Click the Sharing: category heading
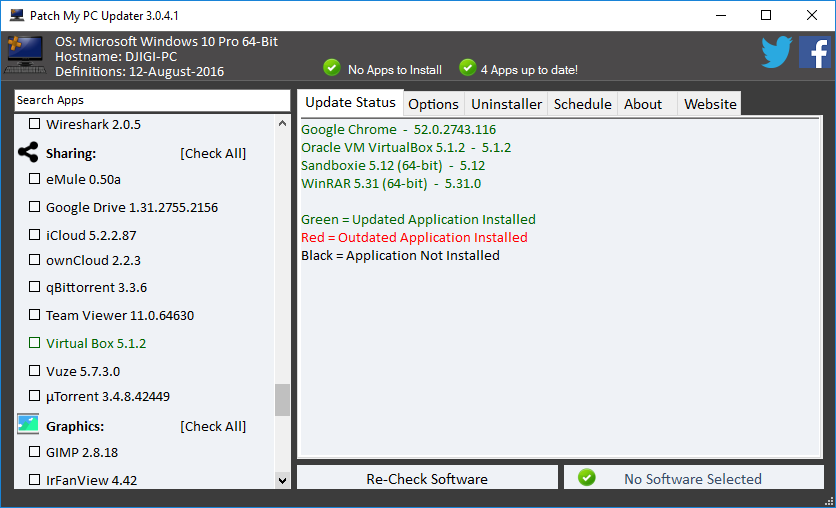The image size is (836, 508). click(x=71, y=154)
